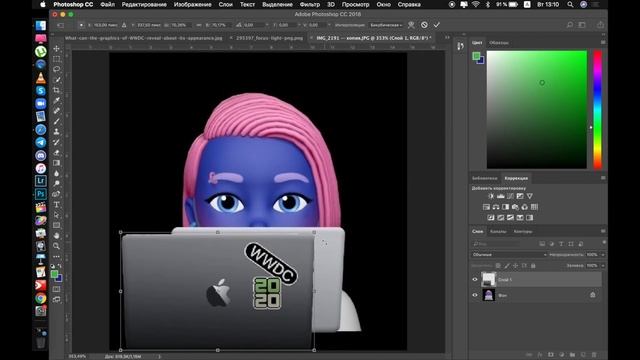This screenshot has width=640, height=360.
Task: Add a layer mask
Action: click(551, 355)
